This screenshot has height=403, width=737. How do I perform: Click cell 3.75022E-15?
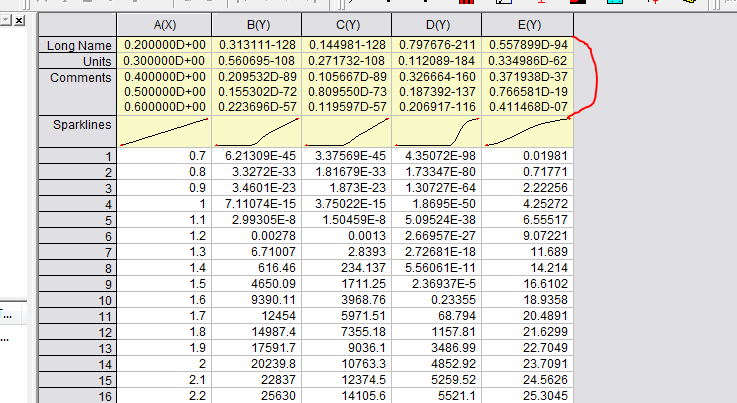pos(346,204)
